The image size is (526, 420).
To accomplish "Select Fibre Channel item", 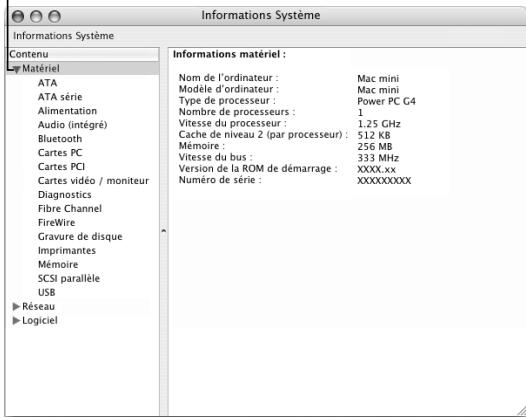I will click(x=70, y=209).
